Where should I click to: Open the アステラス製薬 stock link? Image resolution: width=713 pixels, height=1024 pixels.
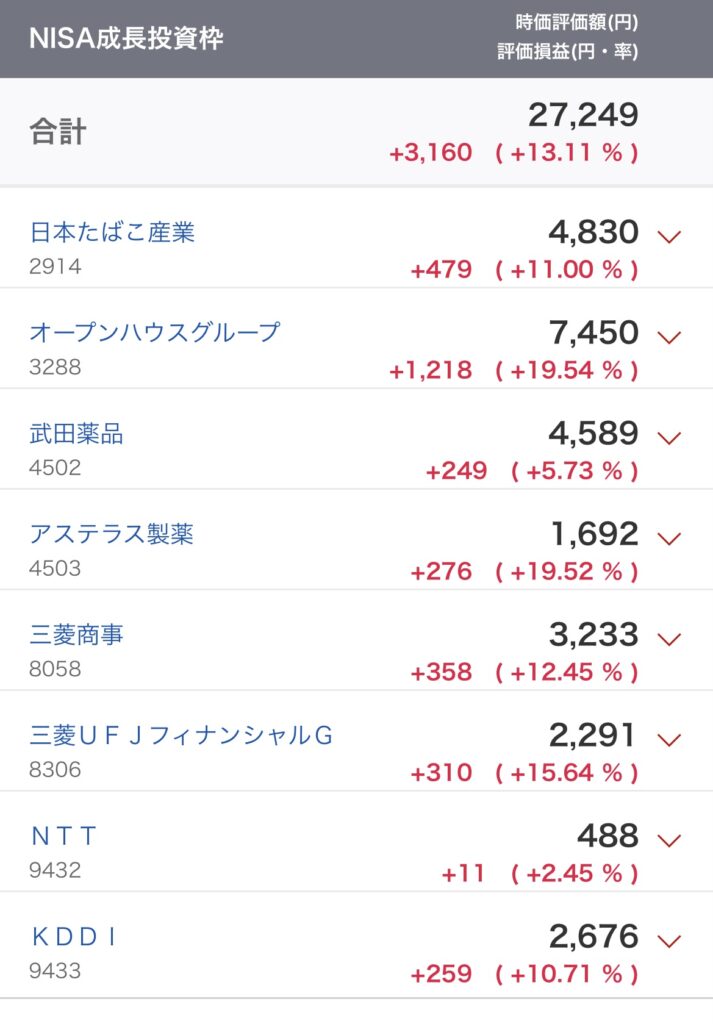[112, 534]
